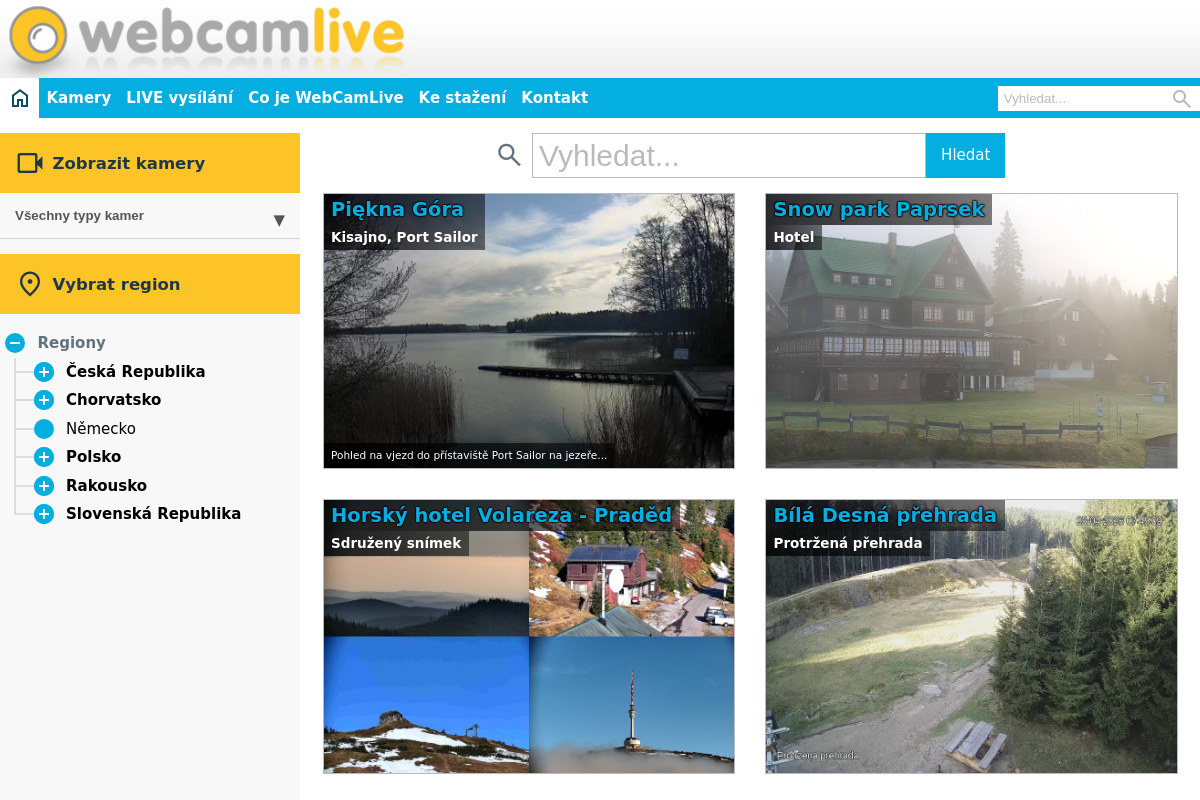Viewport: 1200px width, 800px height.
Task: Select the camera icon beside Zobrazit kamery
Action: click(x=30, y=162)
